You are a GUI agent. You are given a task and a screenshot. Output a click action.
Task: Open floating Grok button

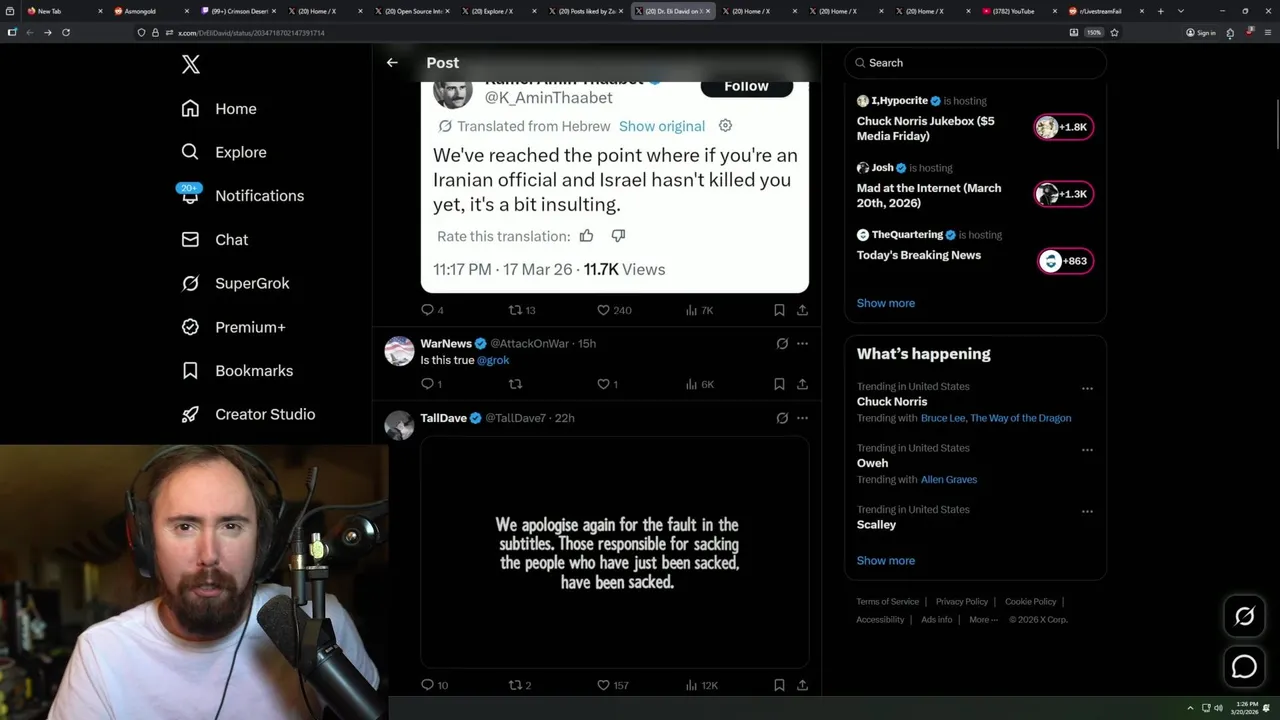pyautogui.click(x=1244, y=617)
